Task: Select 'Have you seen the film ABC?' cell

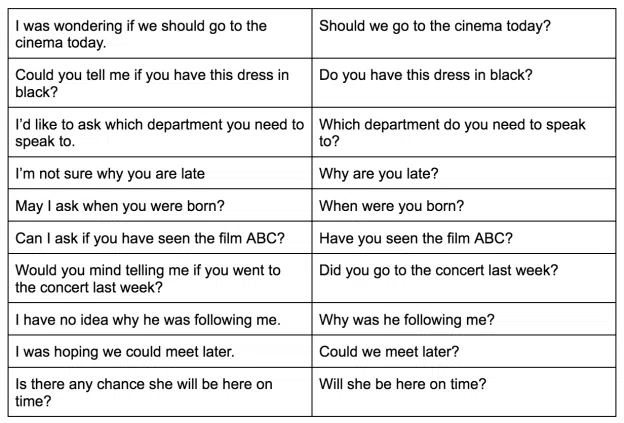Action: point(414,238)
